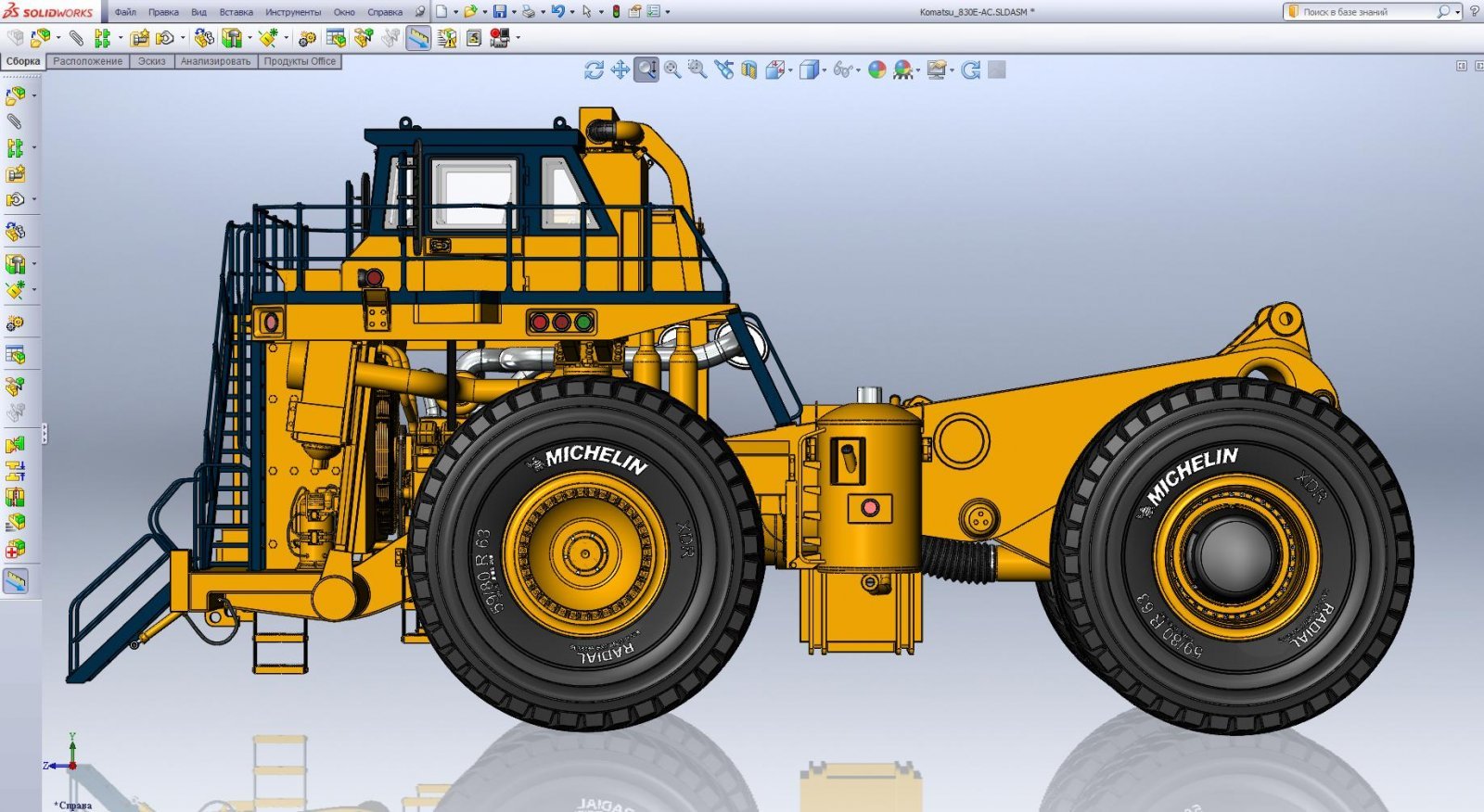Click the Zoom to Fit magnifier icon
The height and width of the screenshot is (812, 1484).
[x=672, y=70]
